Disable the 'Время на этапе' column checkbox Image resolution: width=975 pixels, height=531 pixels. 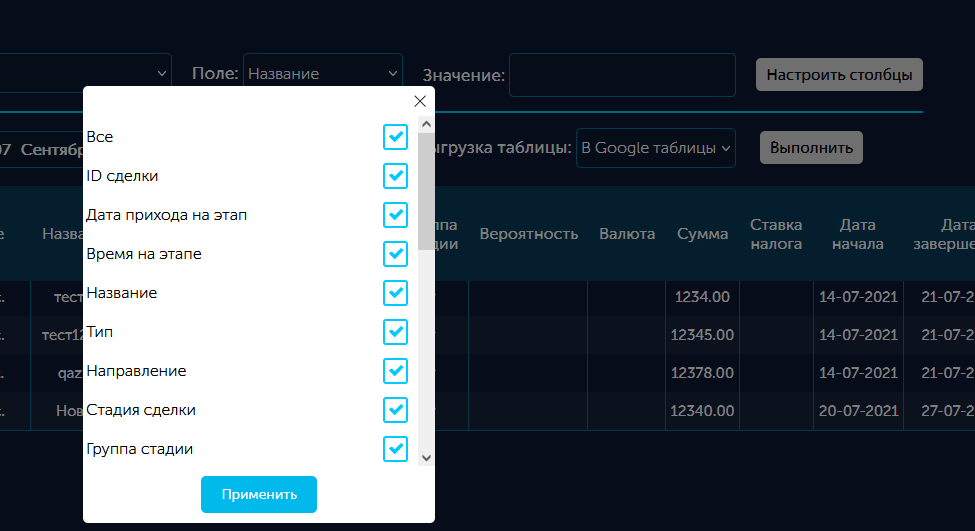coord(395,254)
